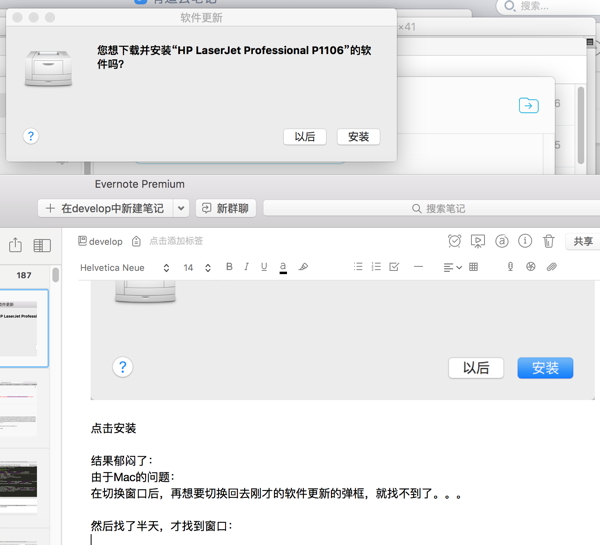Insert horizontal rule
600x545 pixels.
pos(419,267)
